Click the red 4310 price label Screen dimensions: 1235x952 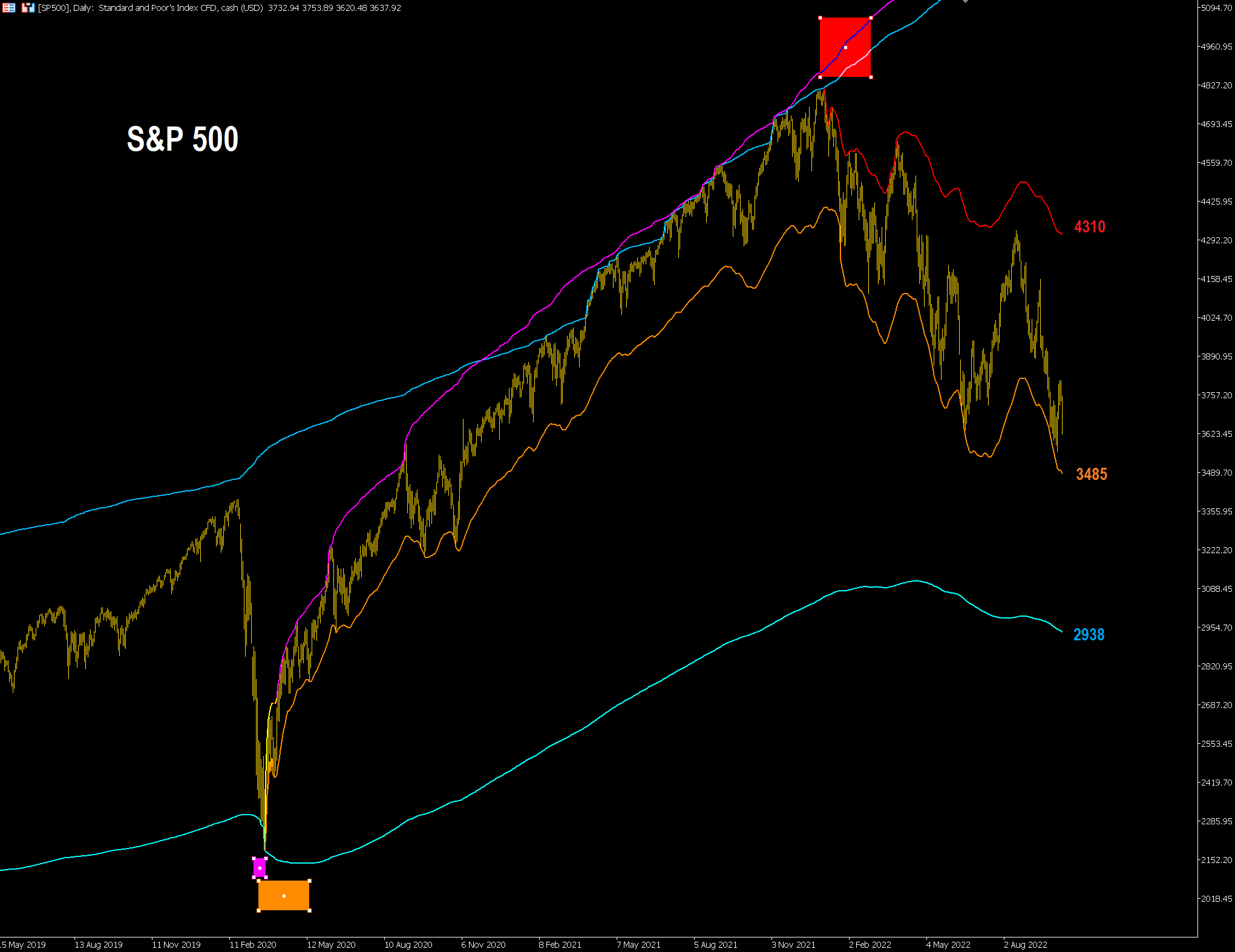coord(1090,227)
